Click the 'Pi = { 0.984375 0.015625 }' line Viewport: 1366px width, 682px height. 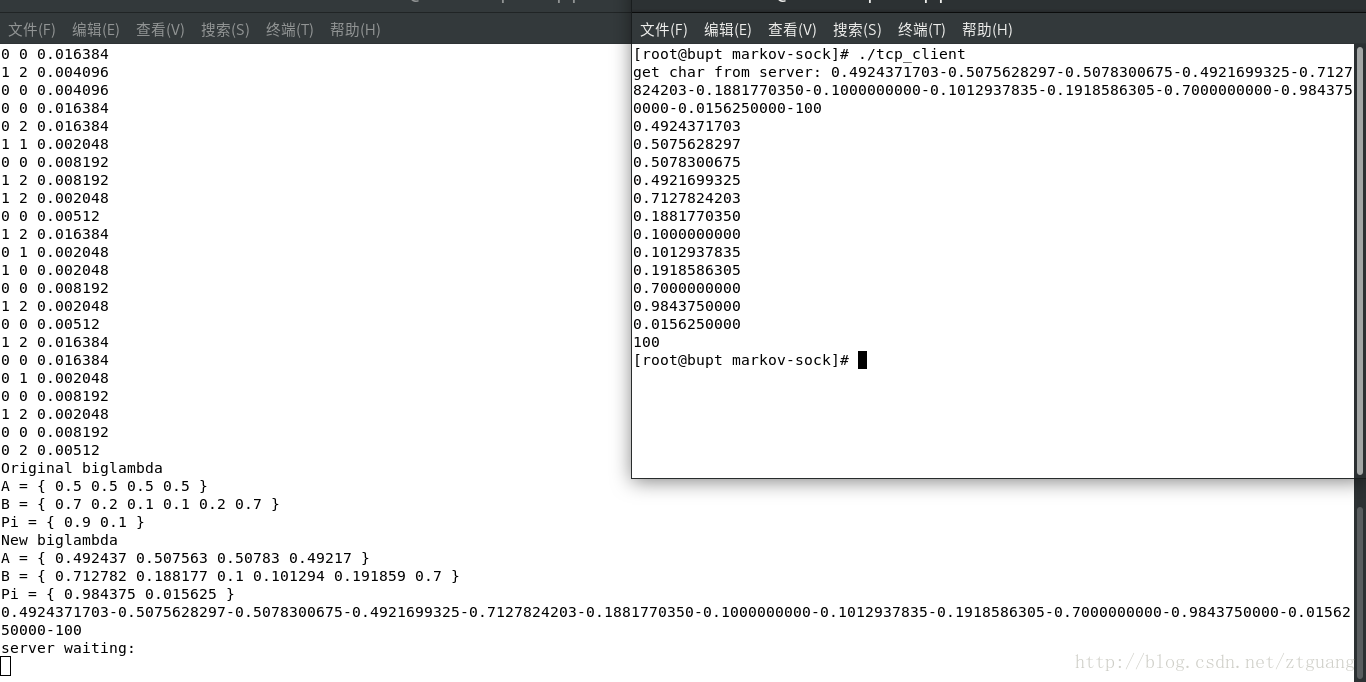[118, 594]
